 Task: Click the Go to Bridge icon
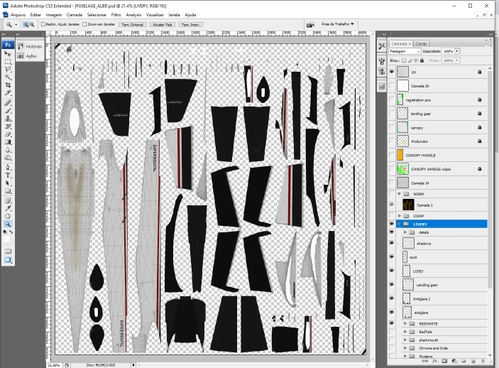tap(311, 24)
